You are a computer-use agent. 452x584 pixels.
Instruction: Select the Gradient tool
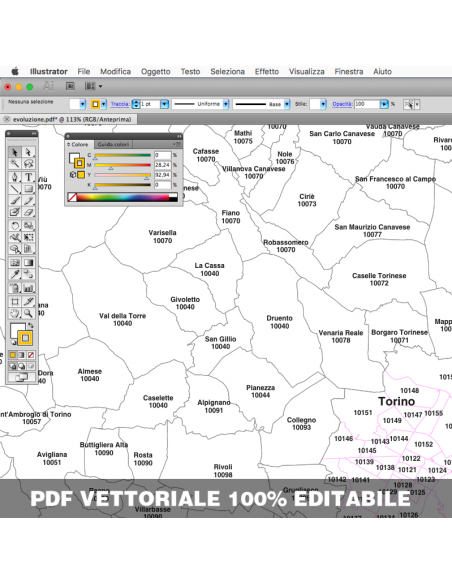[28, 263]
